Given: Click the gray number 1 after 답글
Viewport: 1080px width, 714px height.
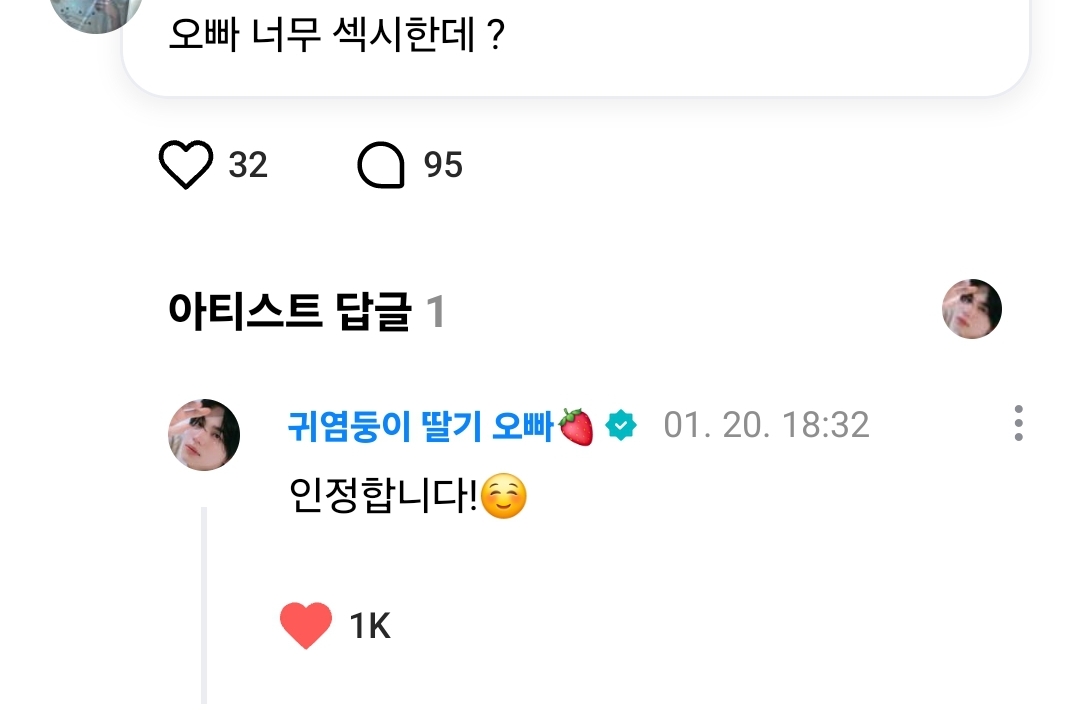Looking at the screenshot, I should 435,313.
